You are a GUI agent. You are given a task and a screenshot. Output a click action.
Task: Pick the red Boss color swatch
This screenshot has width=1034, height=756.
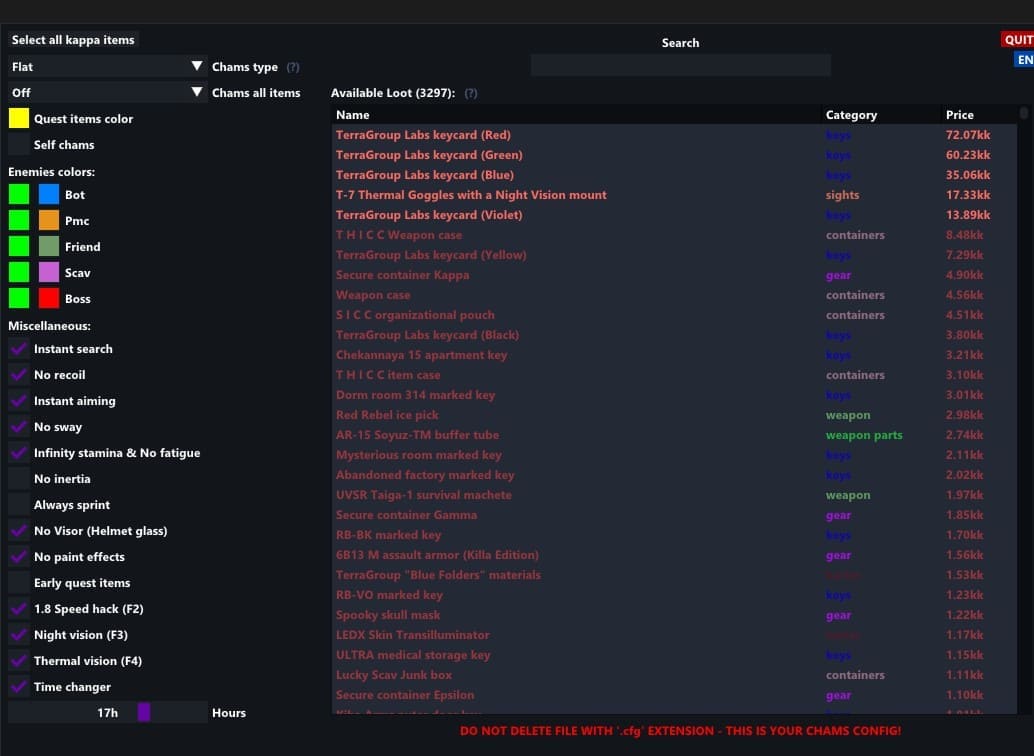coord(49,298)
